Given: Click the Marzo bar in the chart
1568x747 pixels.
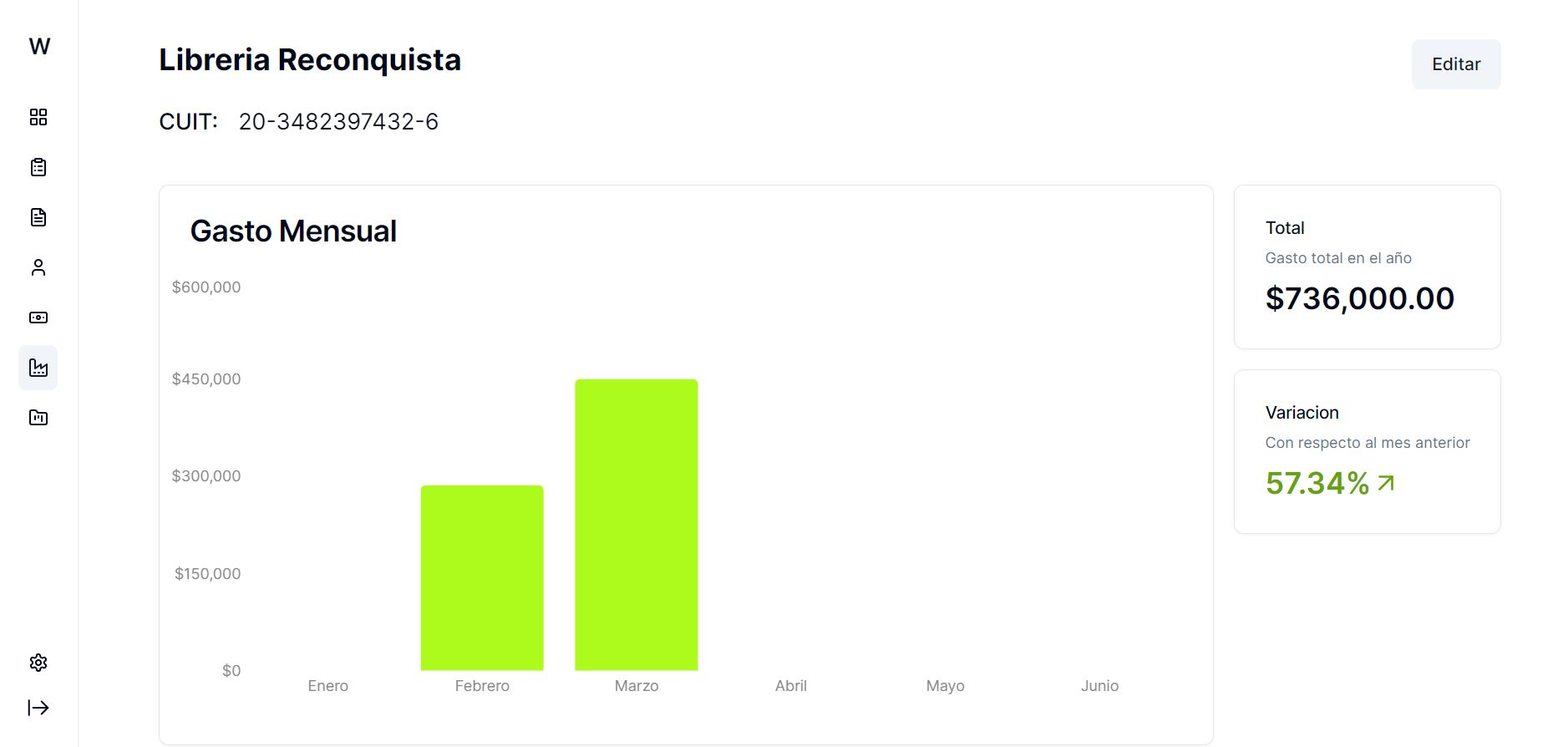Looking at the screenshot, I should [637, 525].
